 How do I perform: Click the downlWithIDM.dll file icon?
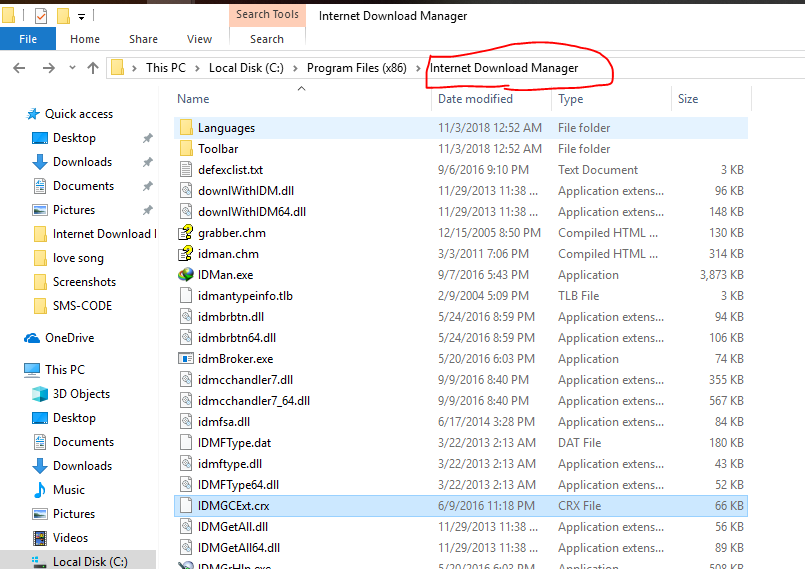point(186,191)
